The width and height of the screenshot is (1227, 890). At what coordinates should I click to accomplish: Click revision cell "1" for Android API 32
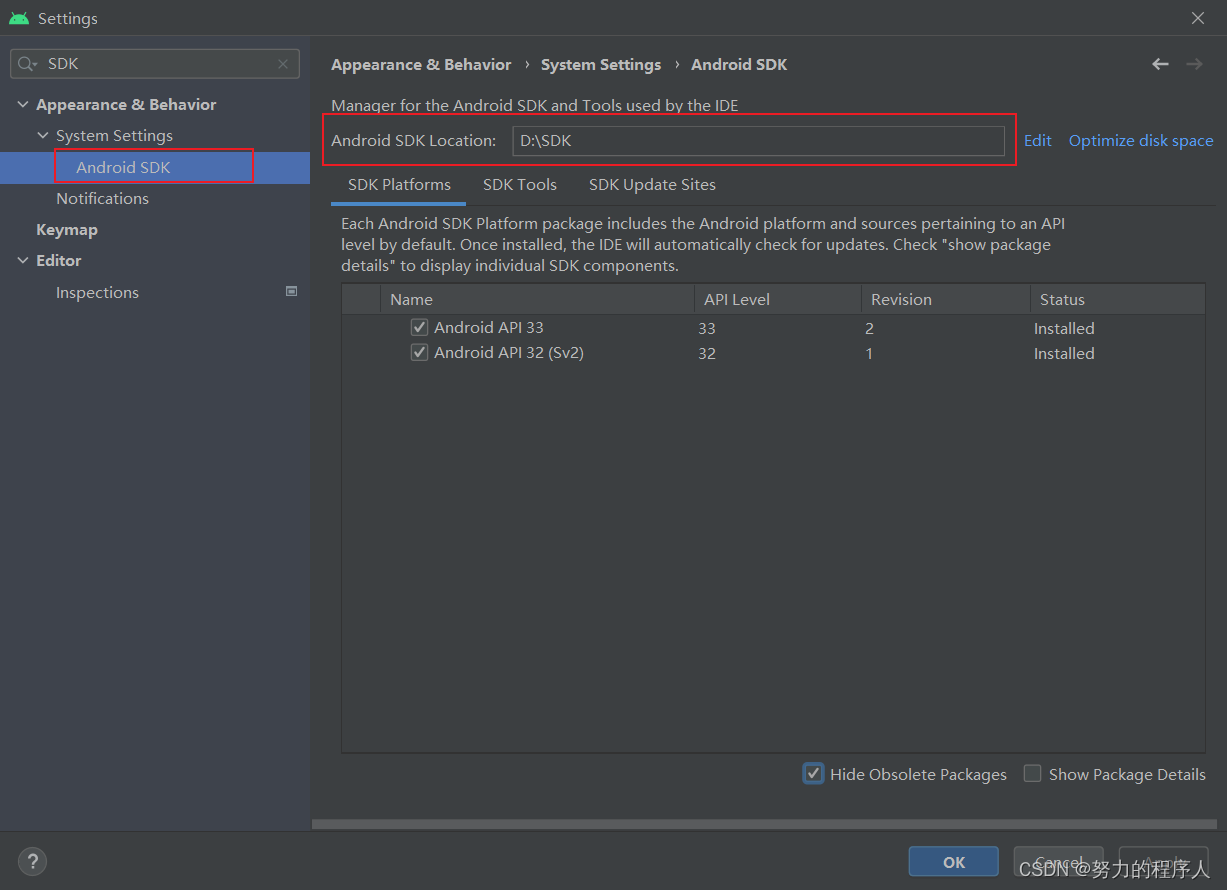[x=870, y=353]
